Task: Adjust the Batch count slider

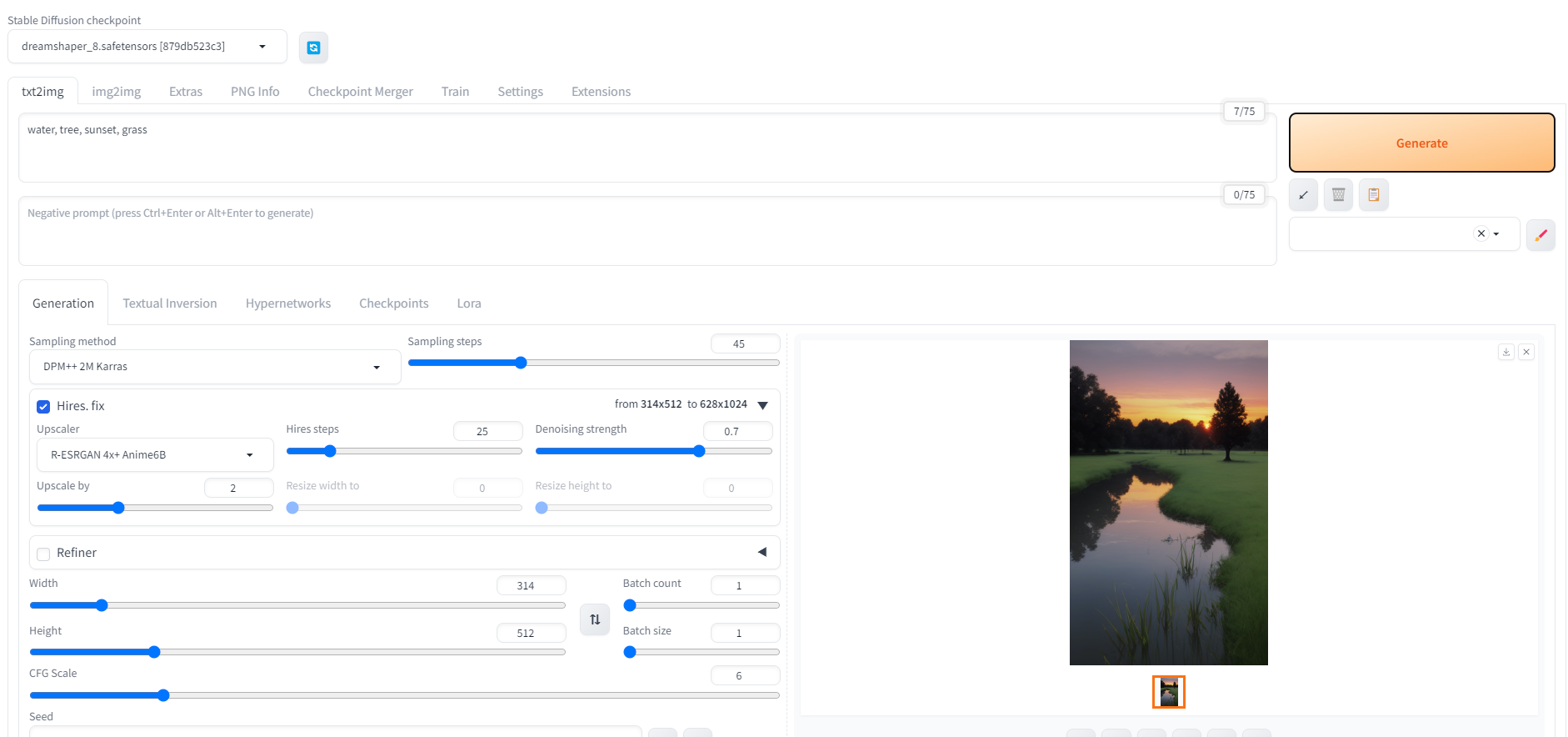Action: [x=702, y=605]
